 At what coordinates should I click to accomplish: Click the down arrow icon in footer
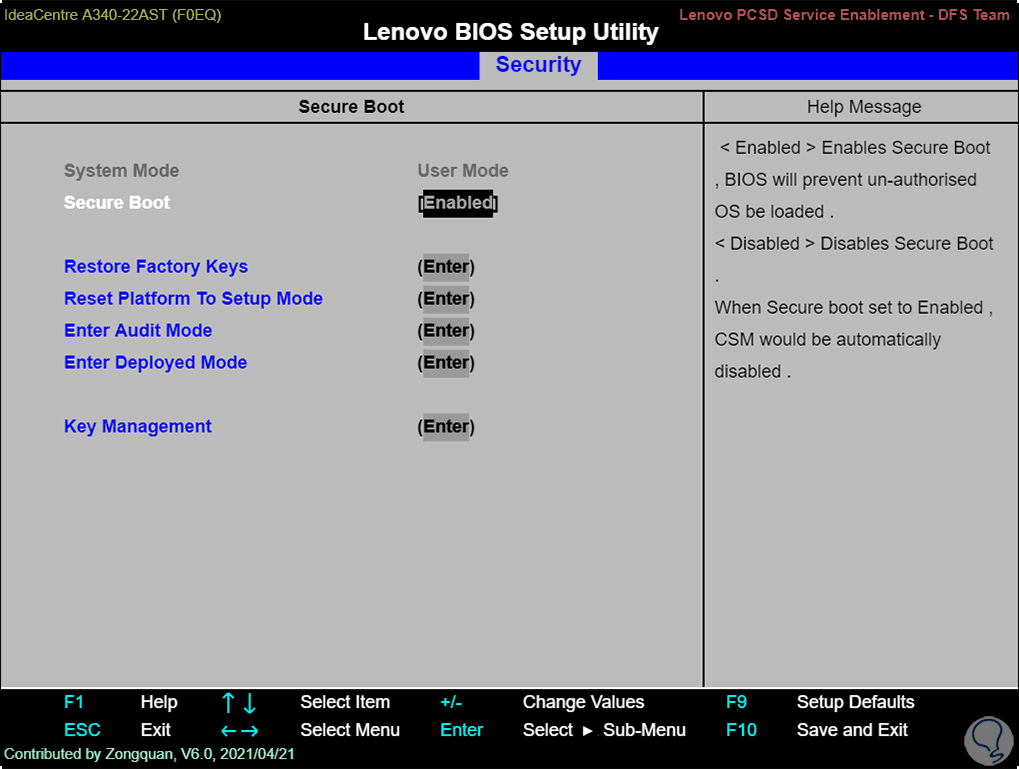pyautogui.click(x=250, y=703)
